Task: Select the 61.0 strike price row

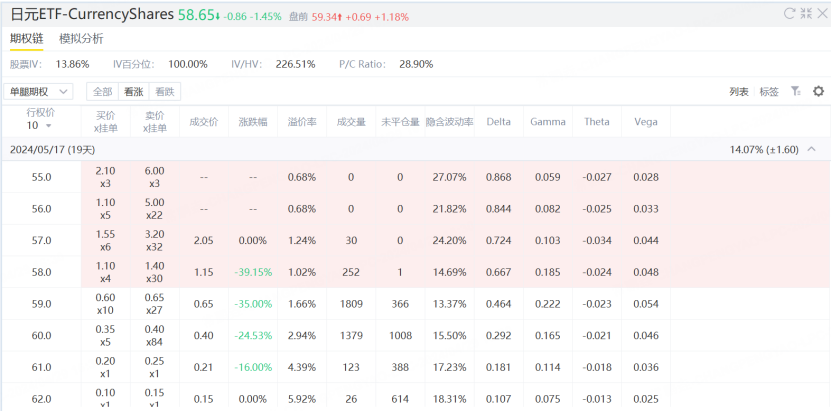Action: (x=416, y=368)
